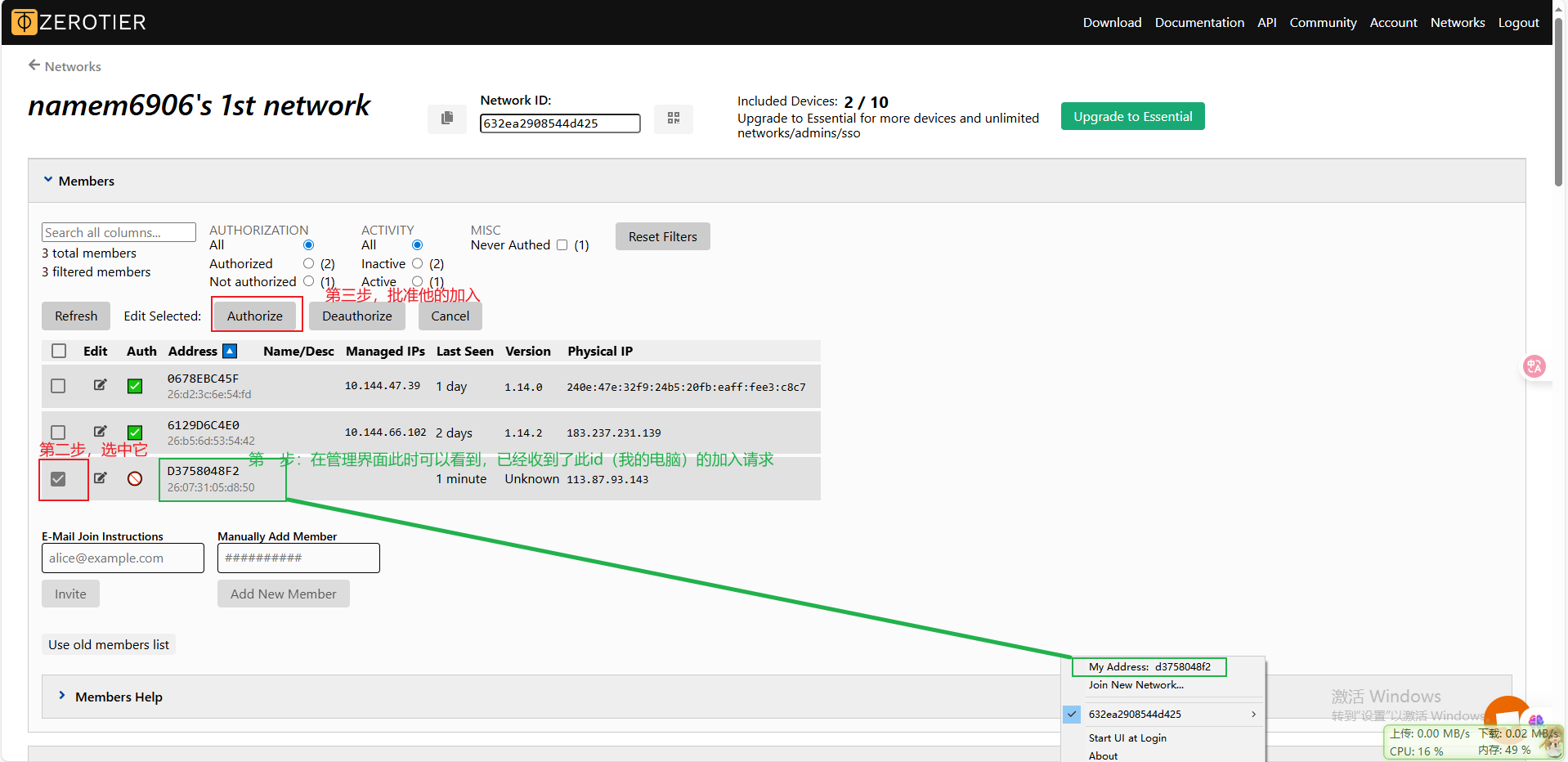
Task: Click My Address d3758048f2 menu entry
Action: (1149, 667)
